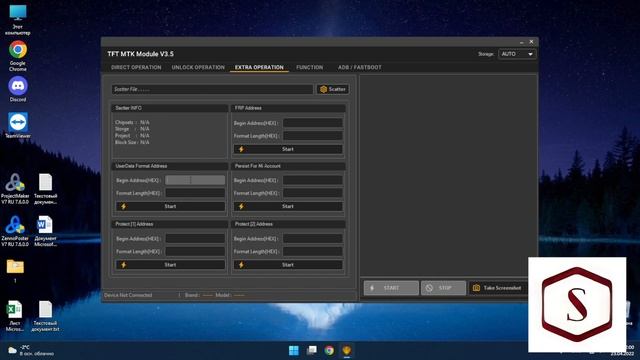The width and height of the screenshot is (640, 360).
Task: Click lightning icon in Protect [1] Start
Action: (124, 265)
